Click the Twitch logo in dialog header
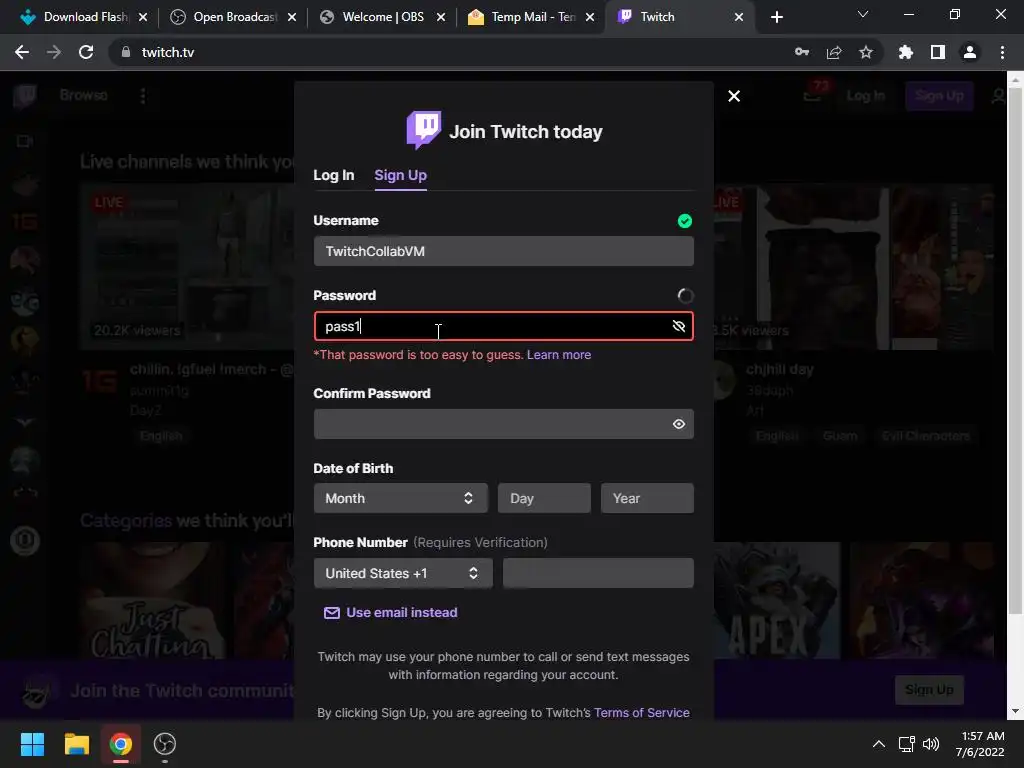The height and width of the screenshot is (768, 1024). tap(423, 130)
